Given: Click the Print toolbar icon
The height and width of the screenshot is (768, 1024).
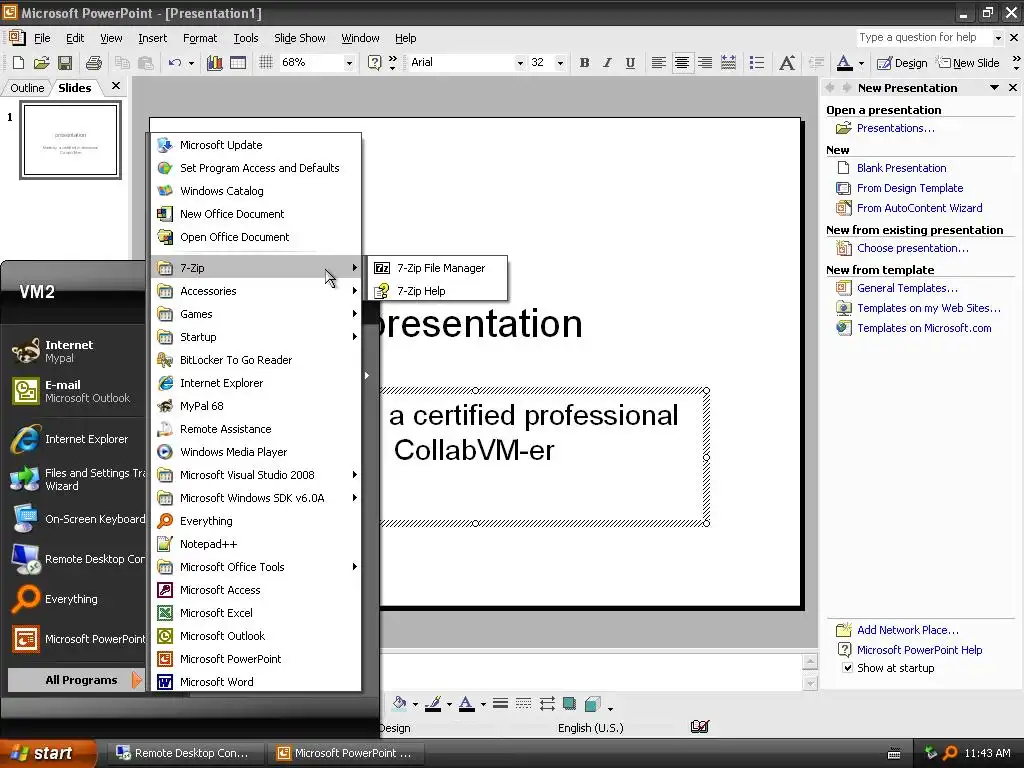Looking at the screenshot, I should click(x=94, y=63).
